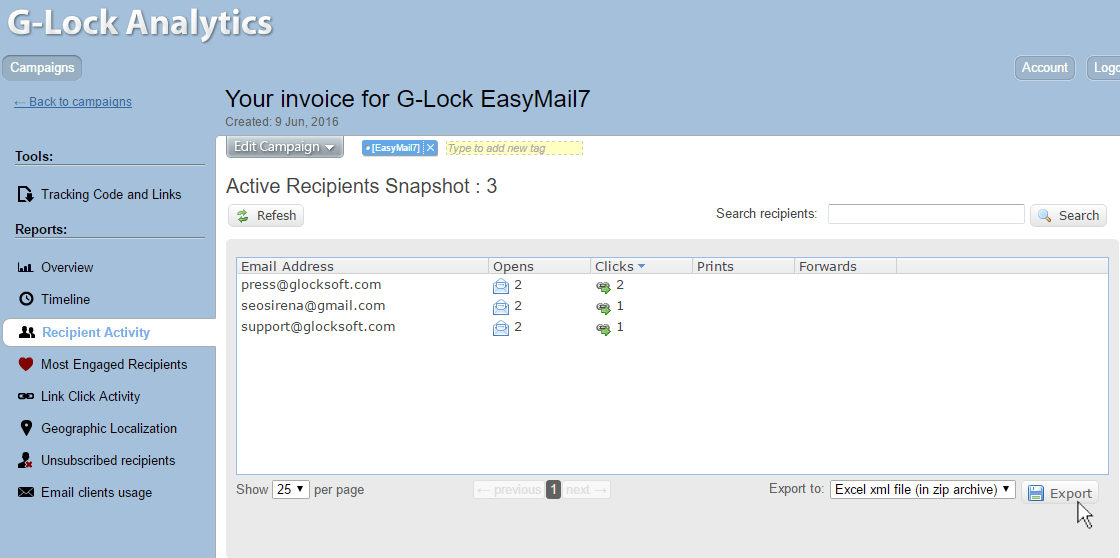The height and width of the screenshot is (558, 1120).
Task: Select press@glocksoft.com row
Action: click(x=671, y=285)
